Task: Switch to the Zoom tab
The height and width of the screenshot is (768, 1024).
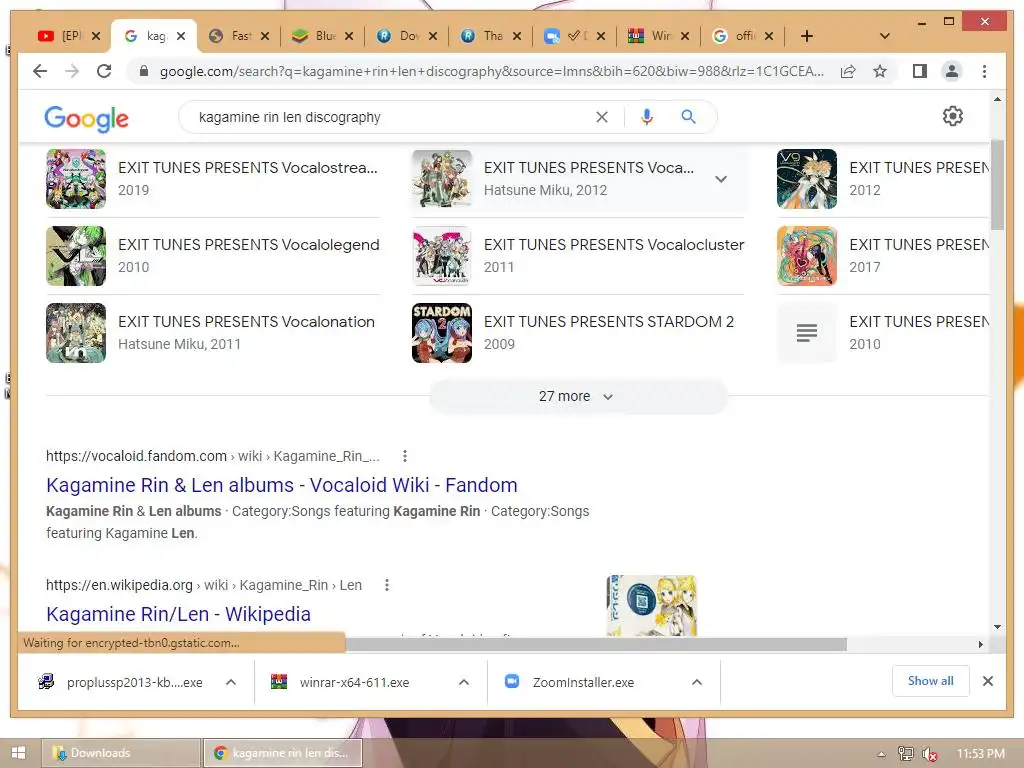Action: tap(575, 36)
